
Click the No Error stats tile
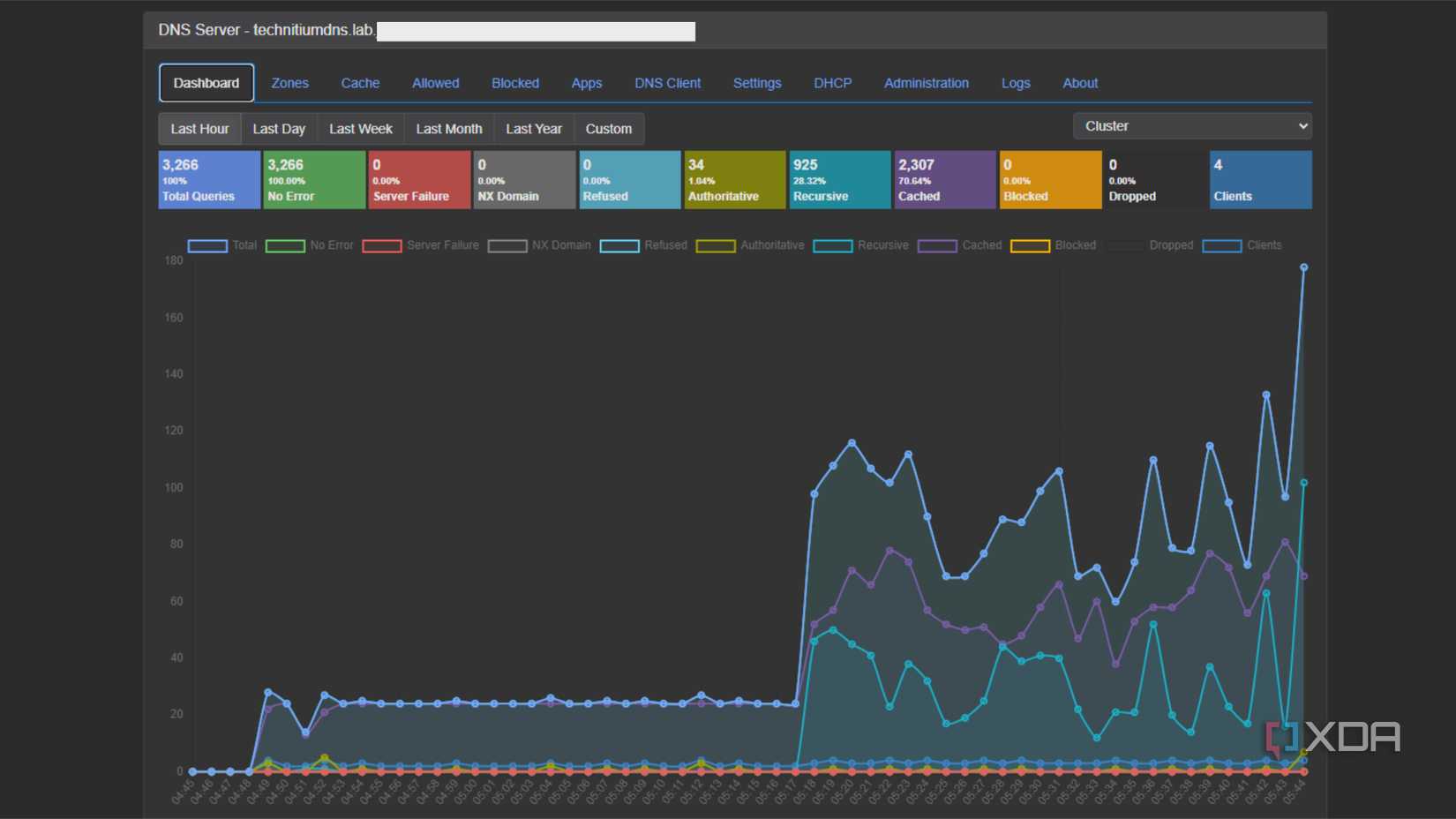[314, 180]
